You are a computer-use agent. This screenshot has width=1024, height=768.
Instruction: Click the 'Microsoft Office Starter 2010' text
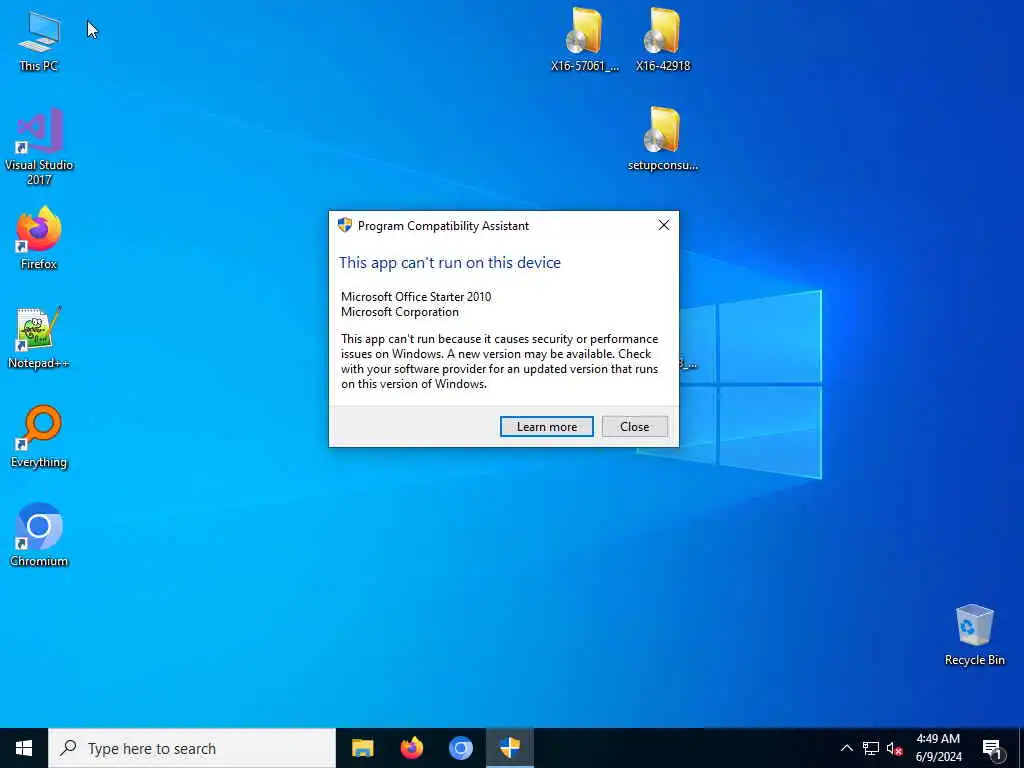(x=416, y=296)
